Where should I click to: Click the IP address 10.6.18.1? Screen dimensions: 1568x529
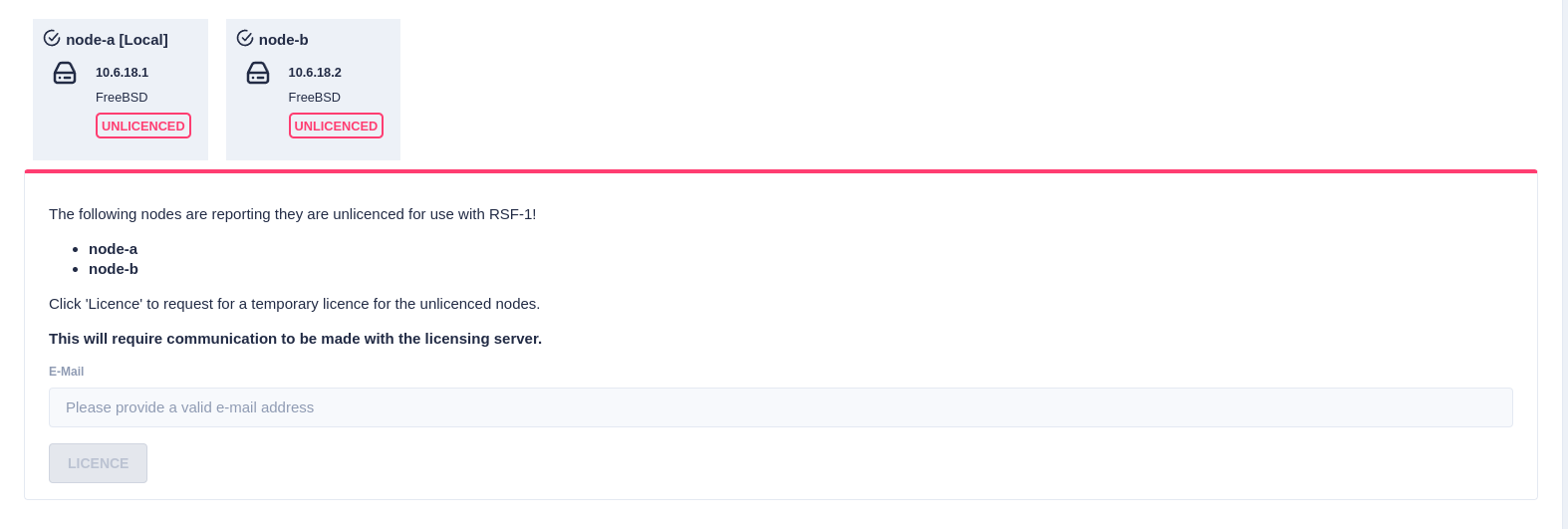(122, 73)
